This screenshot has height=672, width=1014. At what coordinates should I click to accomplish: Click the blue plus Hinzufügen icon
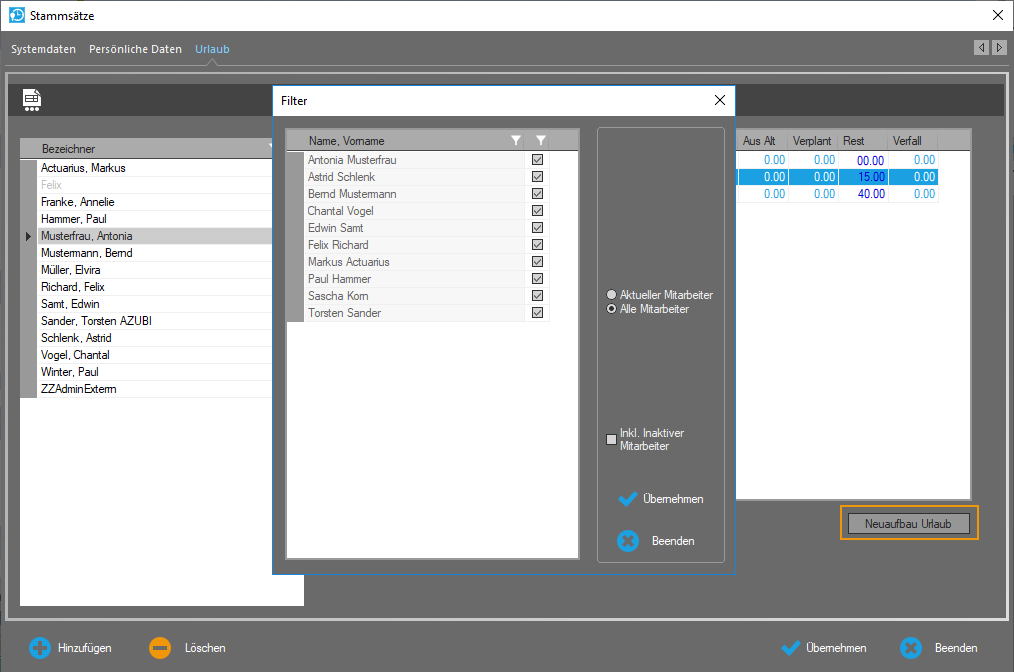tap(40, 648)
